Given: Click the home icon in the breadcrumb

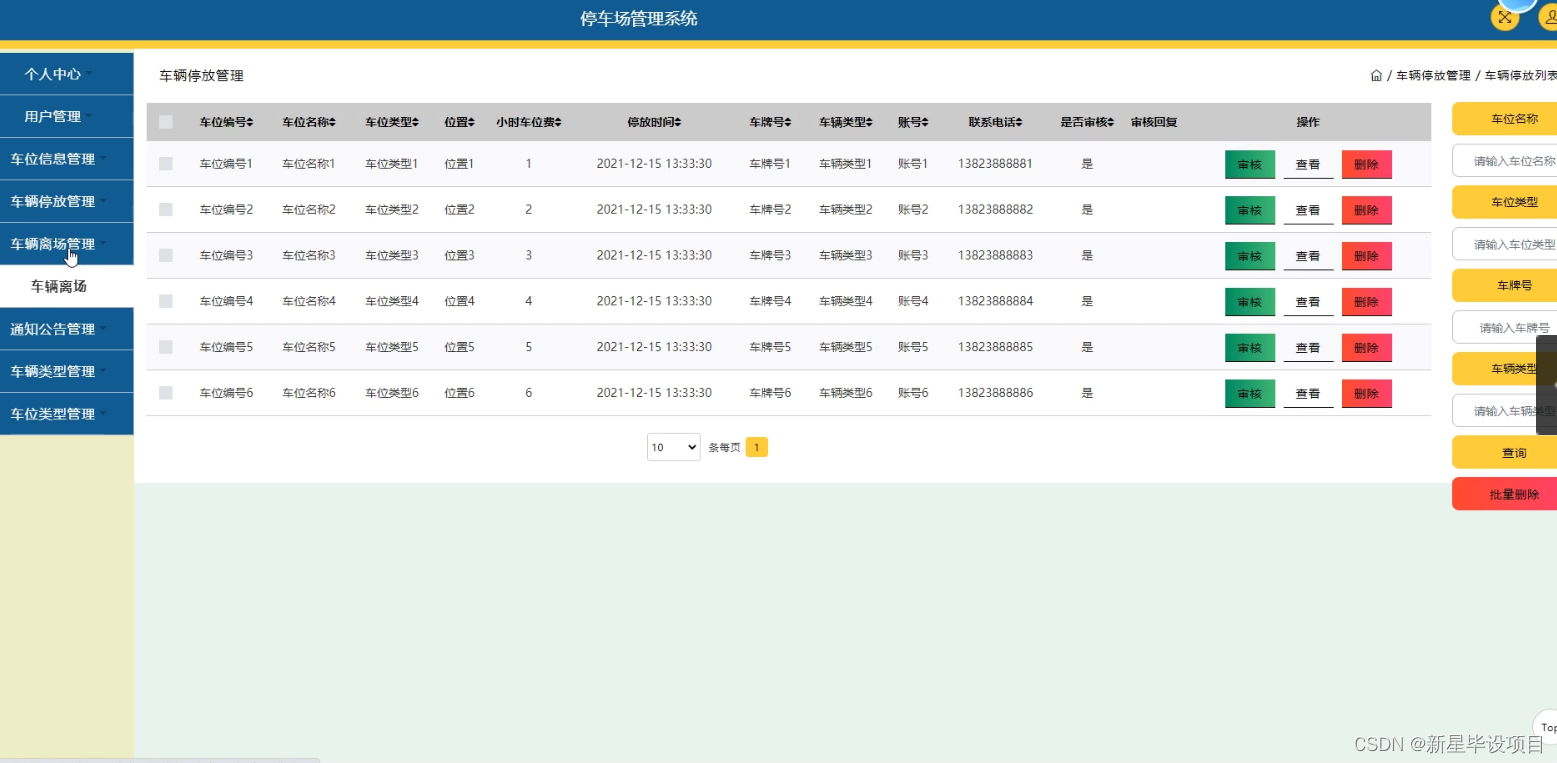Looking at the screenshot, I should tap(1375, 74).
